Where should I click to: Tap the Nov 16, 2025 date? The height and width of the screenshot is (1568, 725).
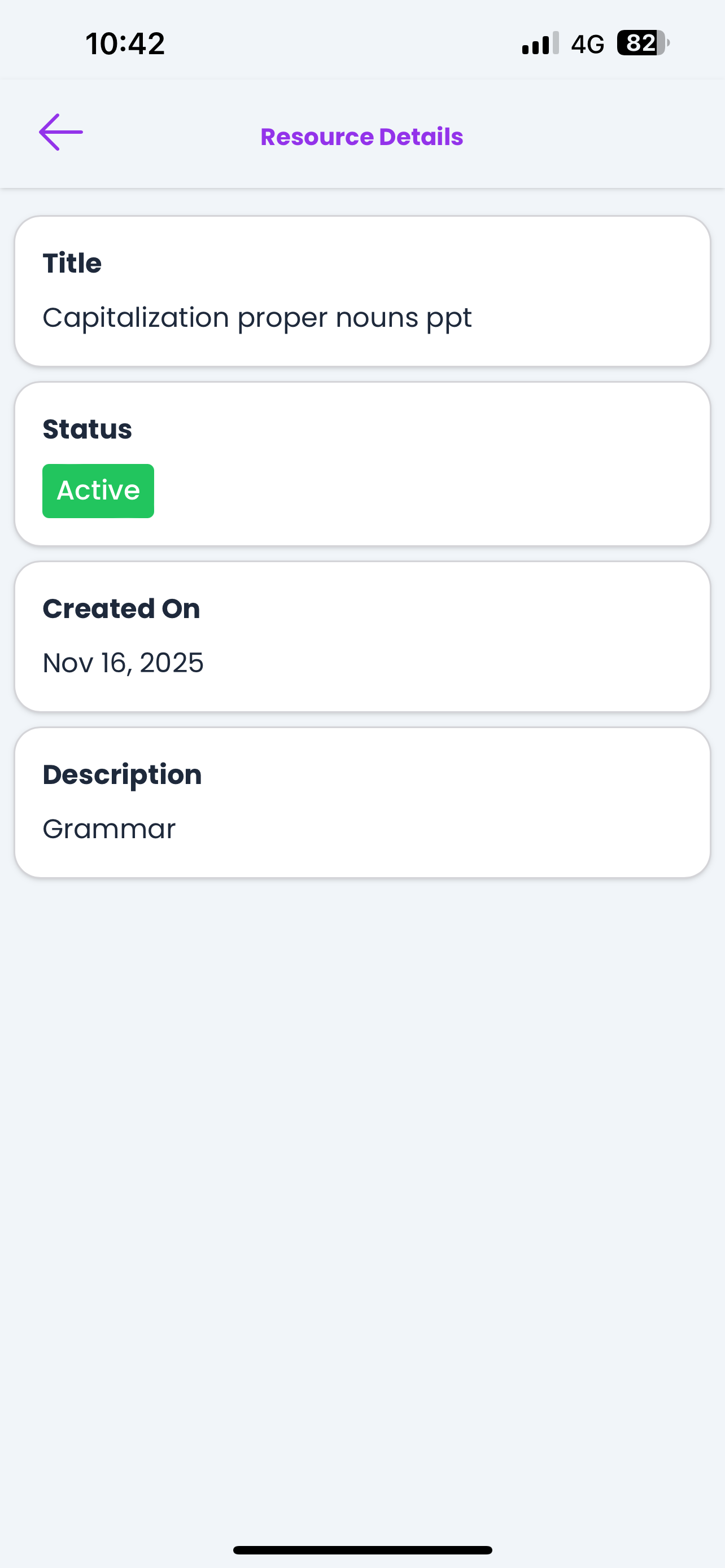coord(123,663)
